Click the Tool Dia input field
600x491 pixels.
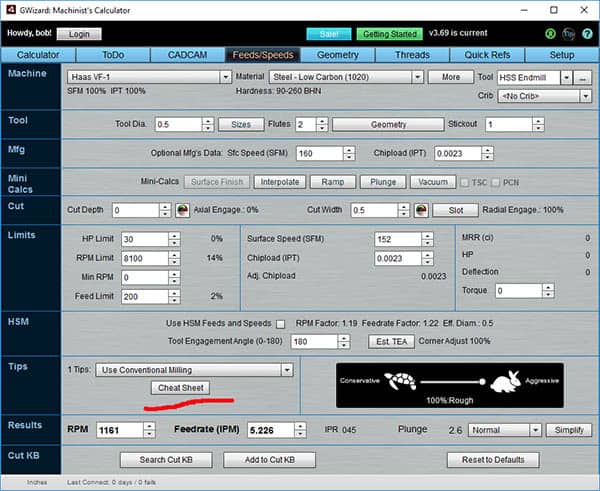[178, 125]
